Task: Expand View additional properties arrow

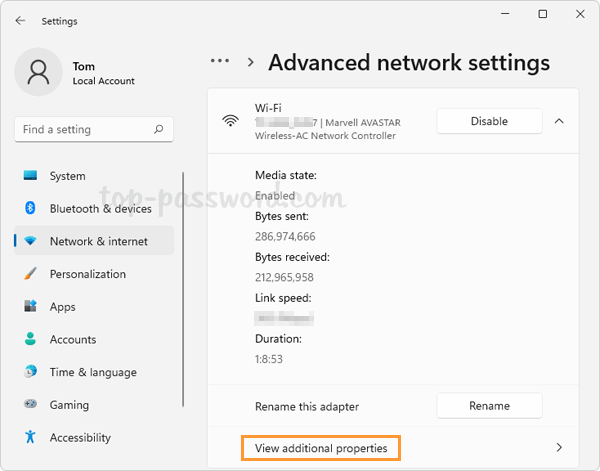Action: [x=559, y=448]
